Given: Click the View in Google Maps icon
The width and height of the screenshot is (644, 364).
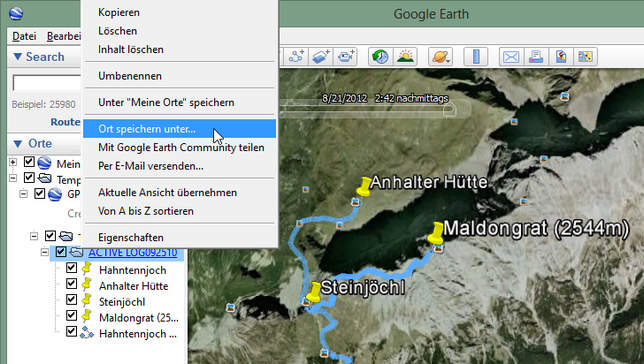Looking at the screenshot, I should point(561,56).
